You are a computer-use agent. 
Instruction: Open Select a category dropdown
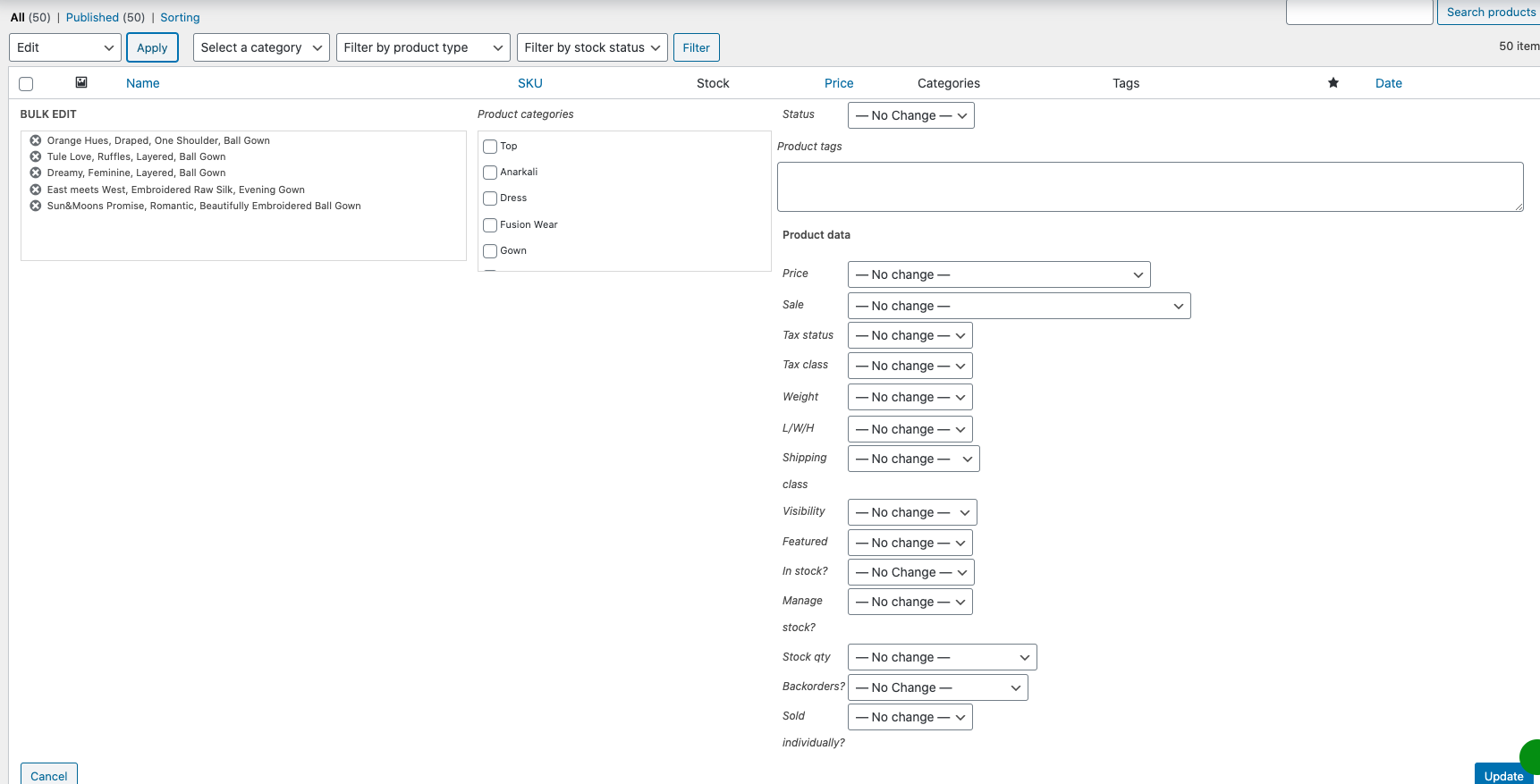point(262,47)
